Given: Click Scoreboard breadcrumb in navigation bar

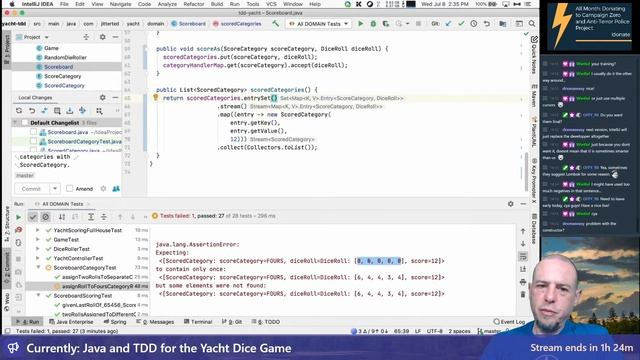Looking at the screenshot, I should coord(189,24).
